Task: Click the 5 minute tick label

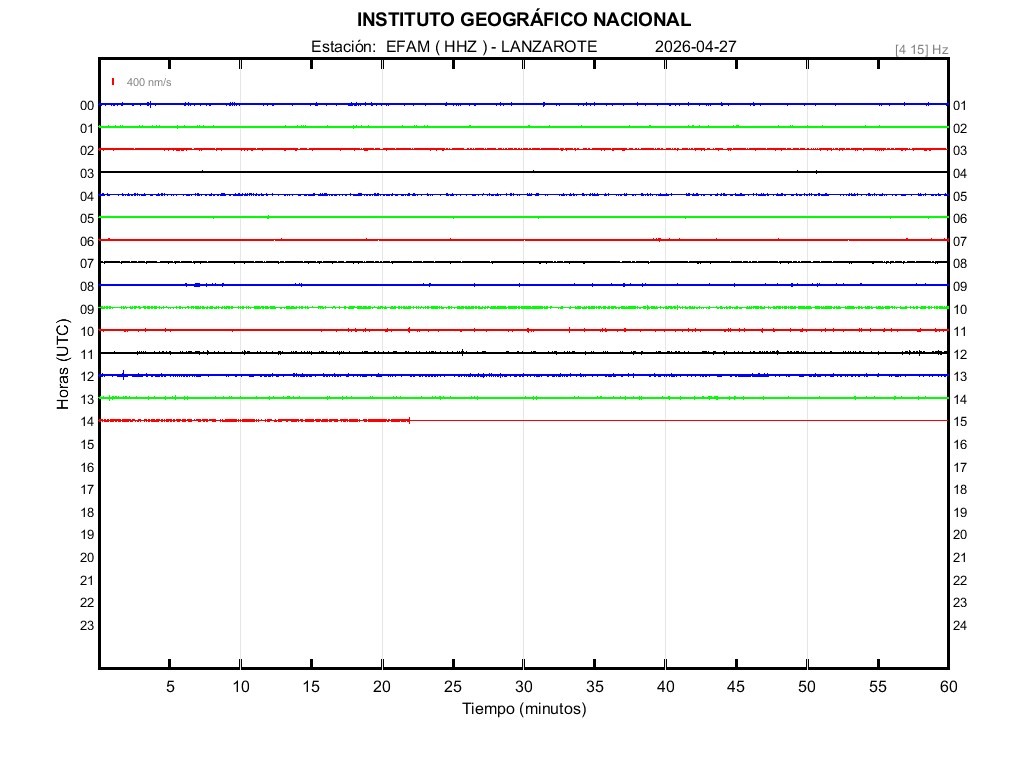Action: click(x=170, y=687)
